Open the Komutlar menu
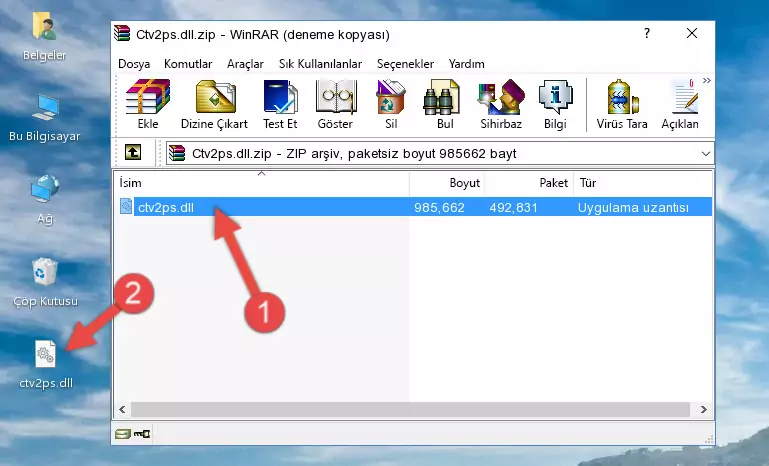Screen dimensions: 769x466 pos(188,64)
